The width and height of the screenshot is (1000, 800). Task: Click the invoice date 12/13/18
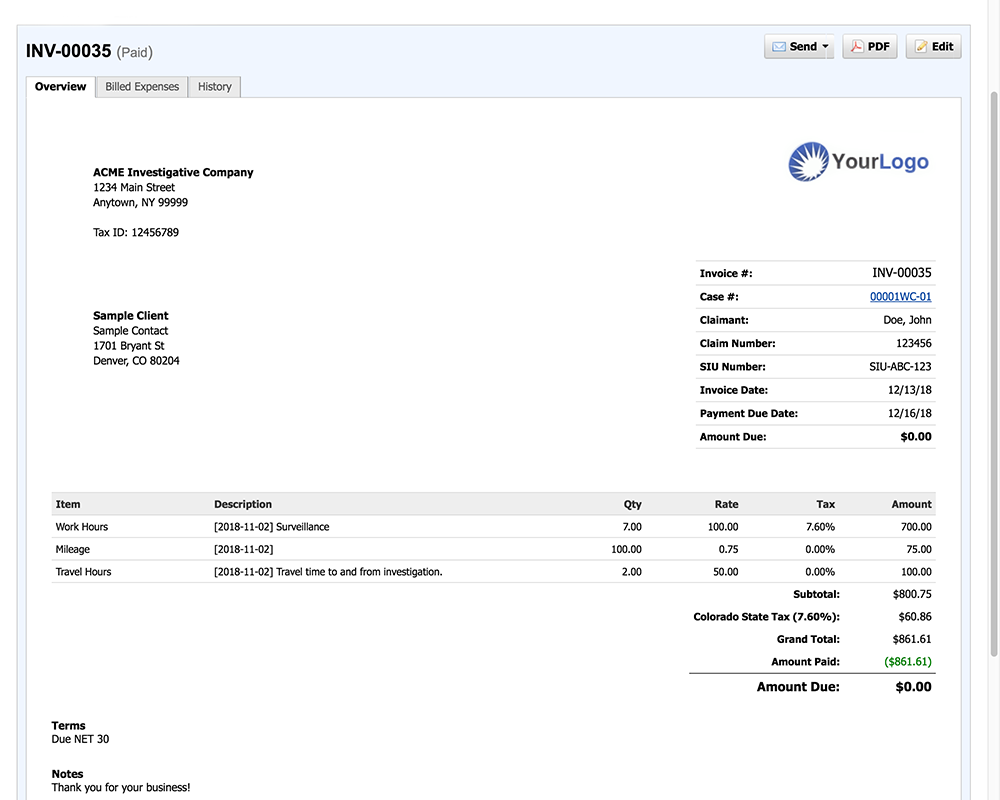pyautogui.click(x=909, y=390)
